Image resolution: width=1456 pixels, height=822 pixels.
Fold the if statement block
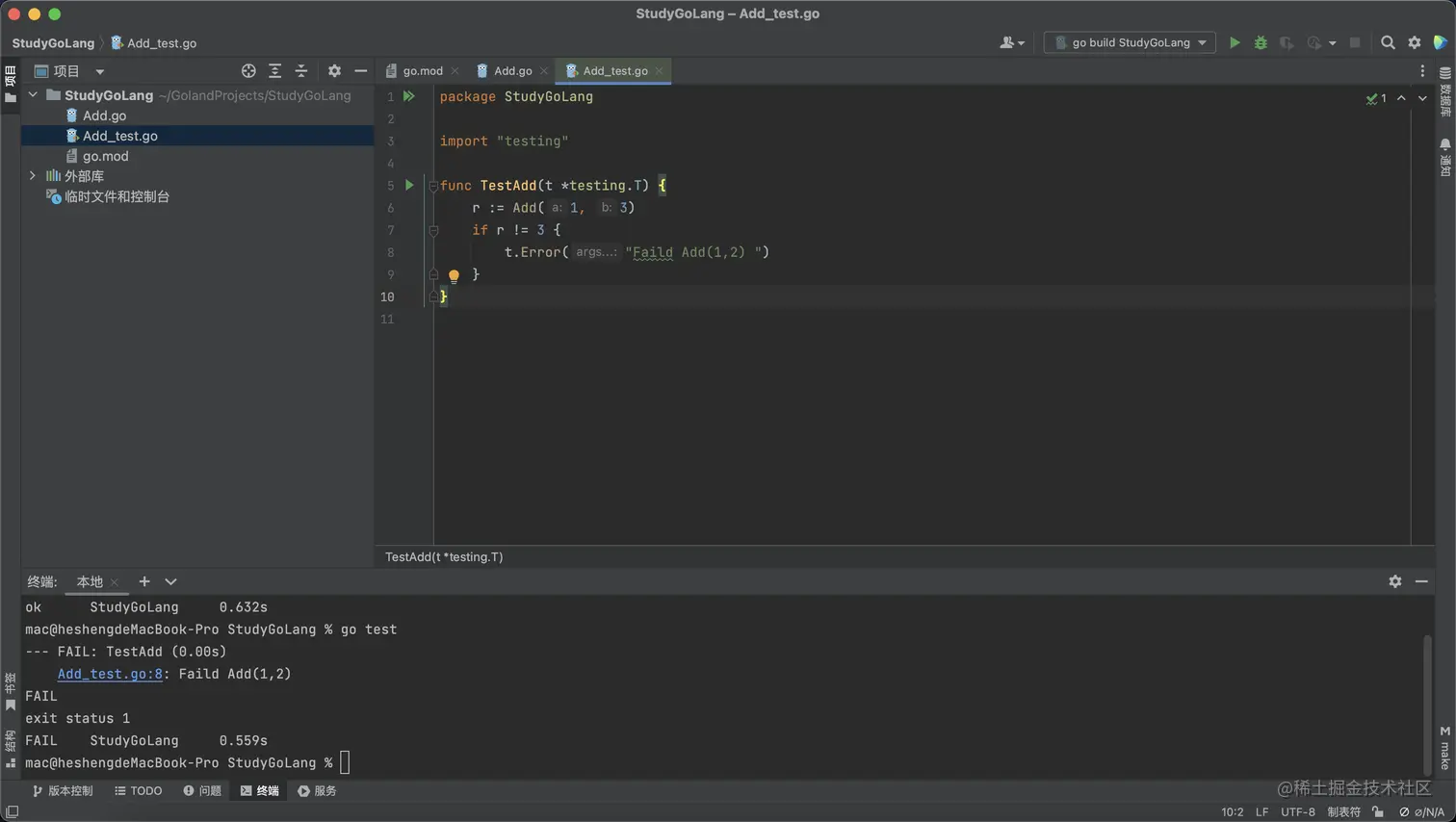(433, 230)
